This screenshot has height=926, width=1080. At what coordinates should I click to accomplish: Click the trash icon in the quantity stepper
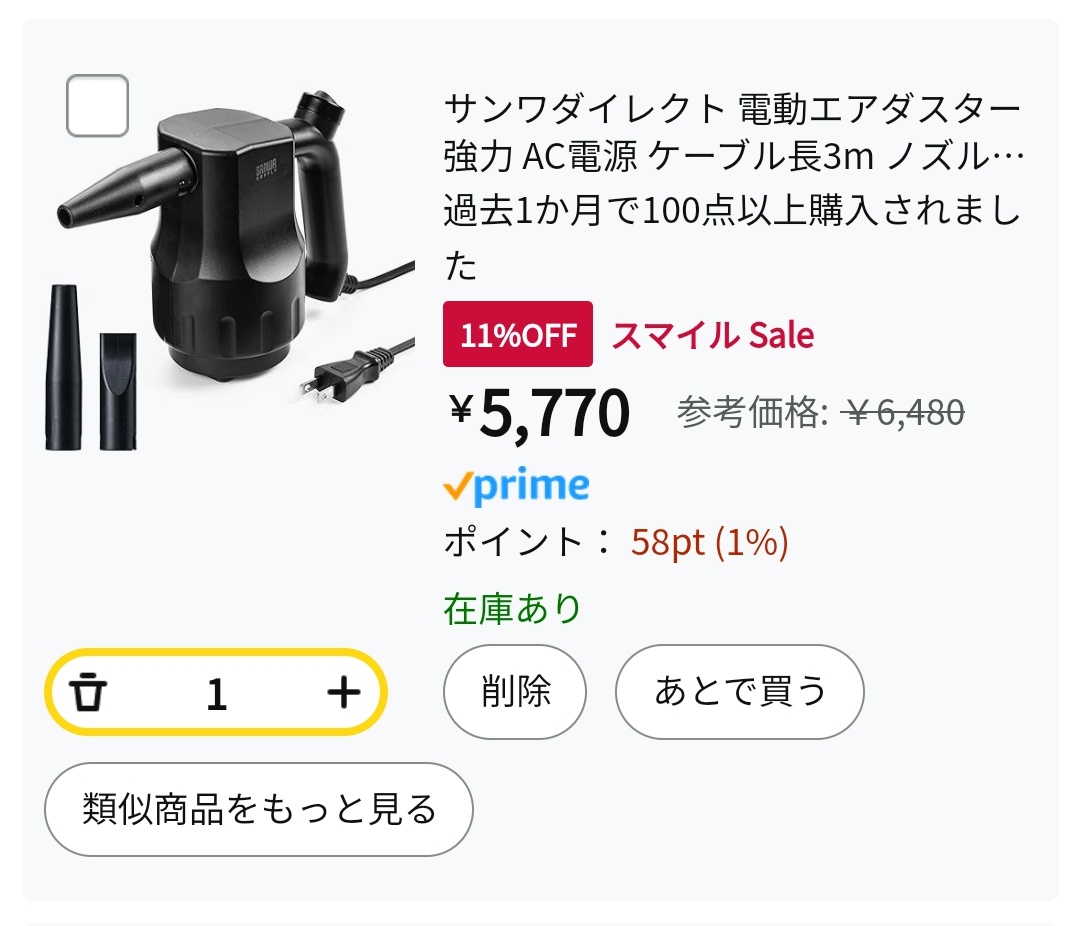88,692
